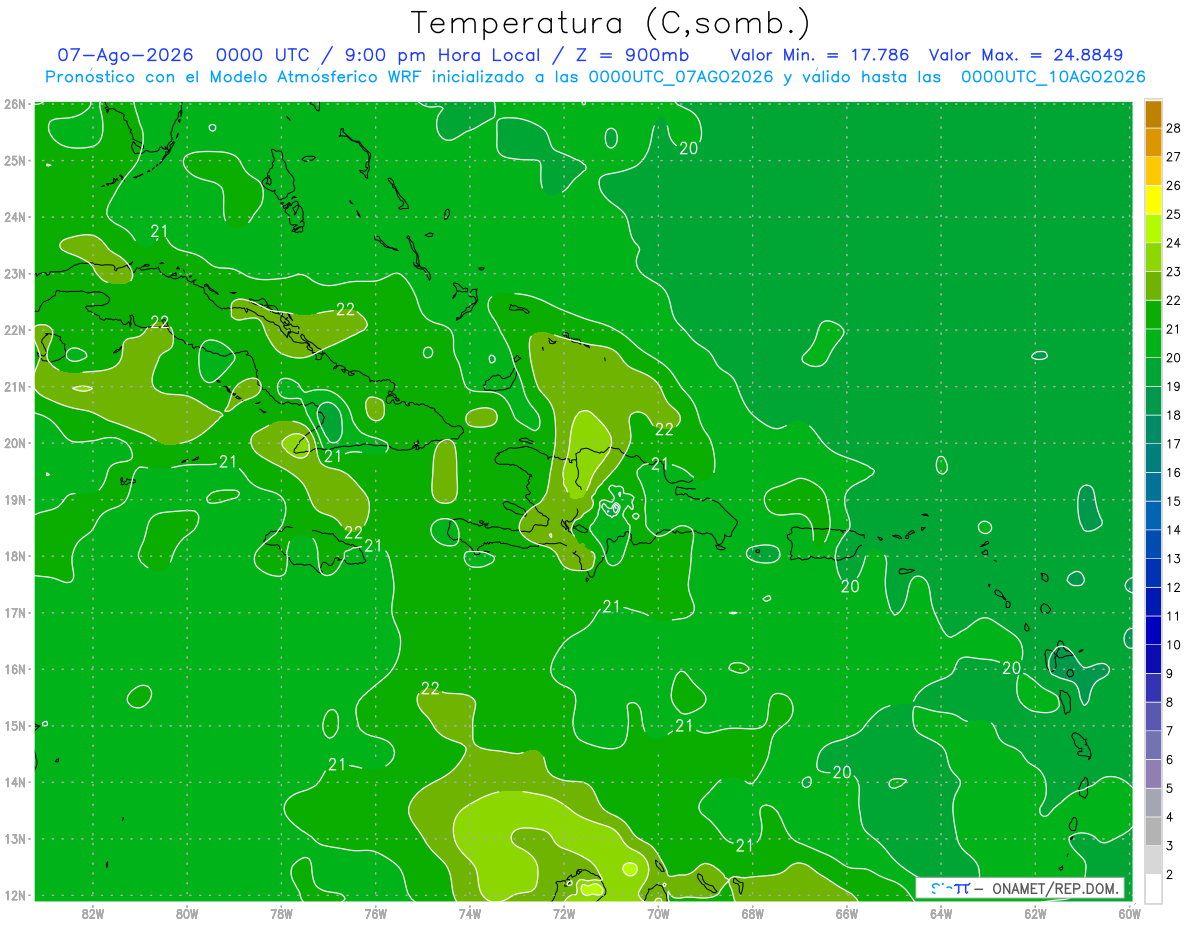1200x927 pixels.
Task: Click the color scale label "9"
Action: 1170,673
